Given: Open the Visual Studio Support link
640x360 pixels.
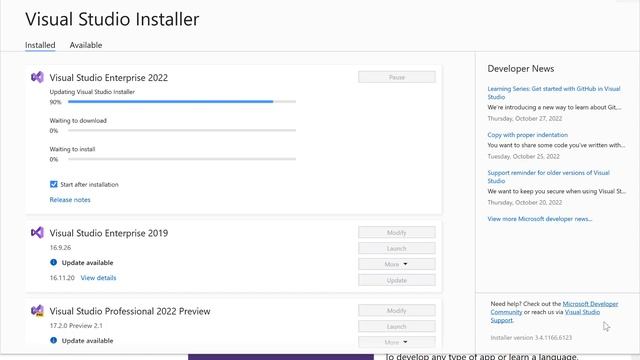Looking at the screenshot, I should [x=545, y=316].
